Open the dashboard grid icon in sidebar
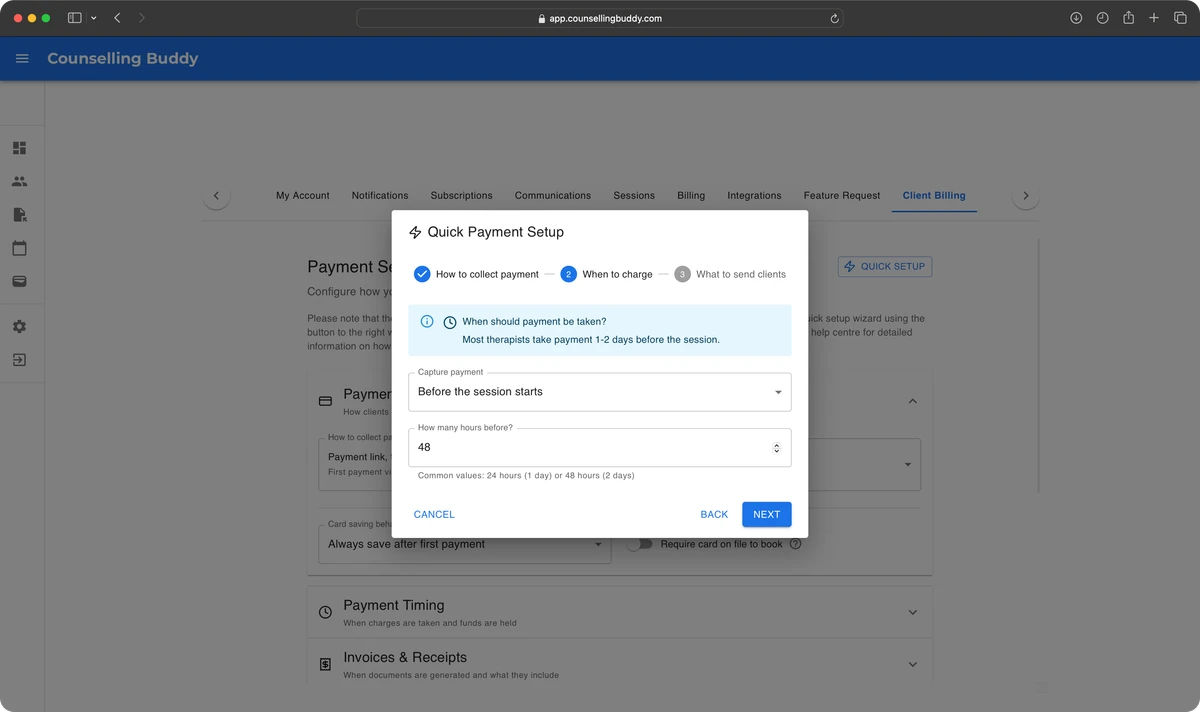Screen dimensions: 1200x712 coord(19,148)
